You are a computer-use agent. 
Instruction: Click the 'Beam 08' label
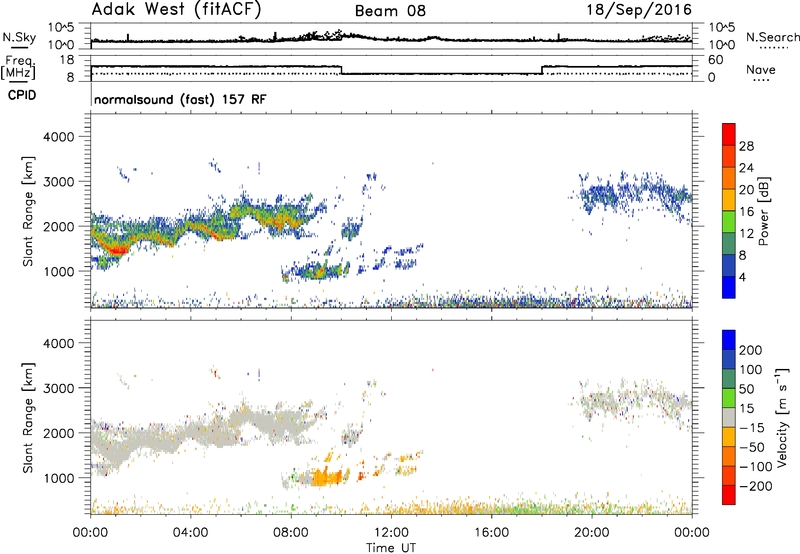click(390, 11)
